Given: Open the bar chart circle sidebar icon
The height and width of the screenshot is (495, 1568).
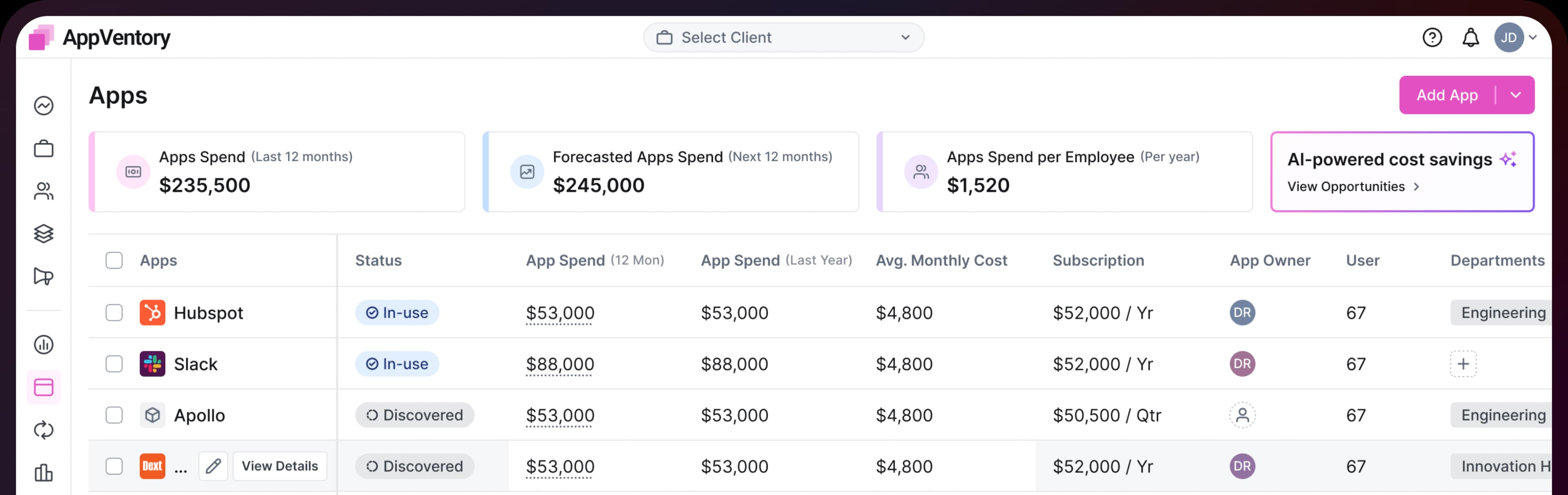Looking at the screenshot, I should (x=44, y=345).
